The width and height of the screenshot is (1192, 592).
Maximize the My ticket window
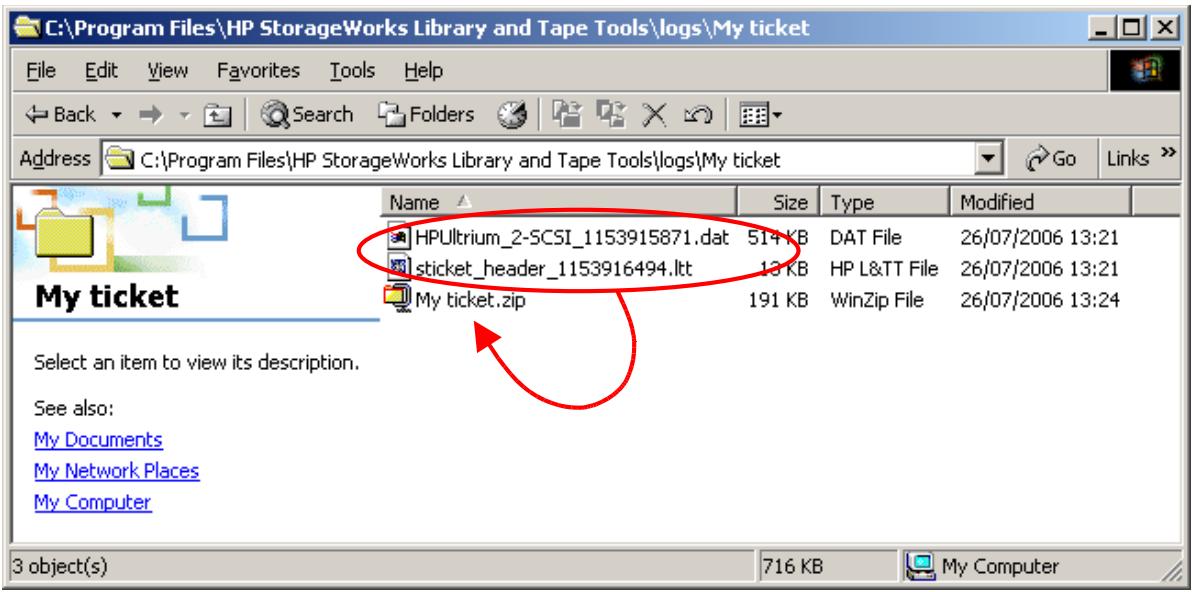(1133, 30)
